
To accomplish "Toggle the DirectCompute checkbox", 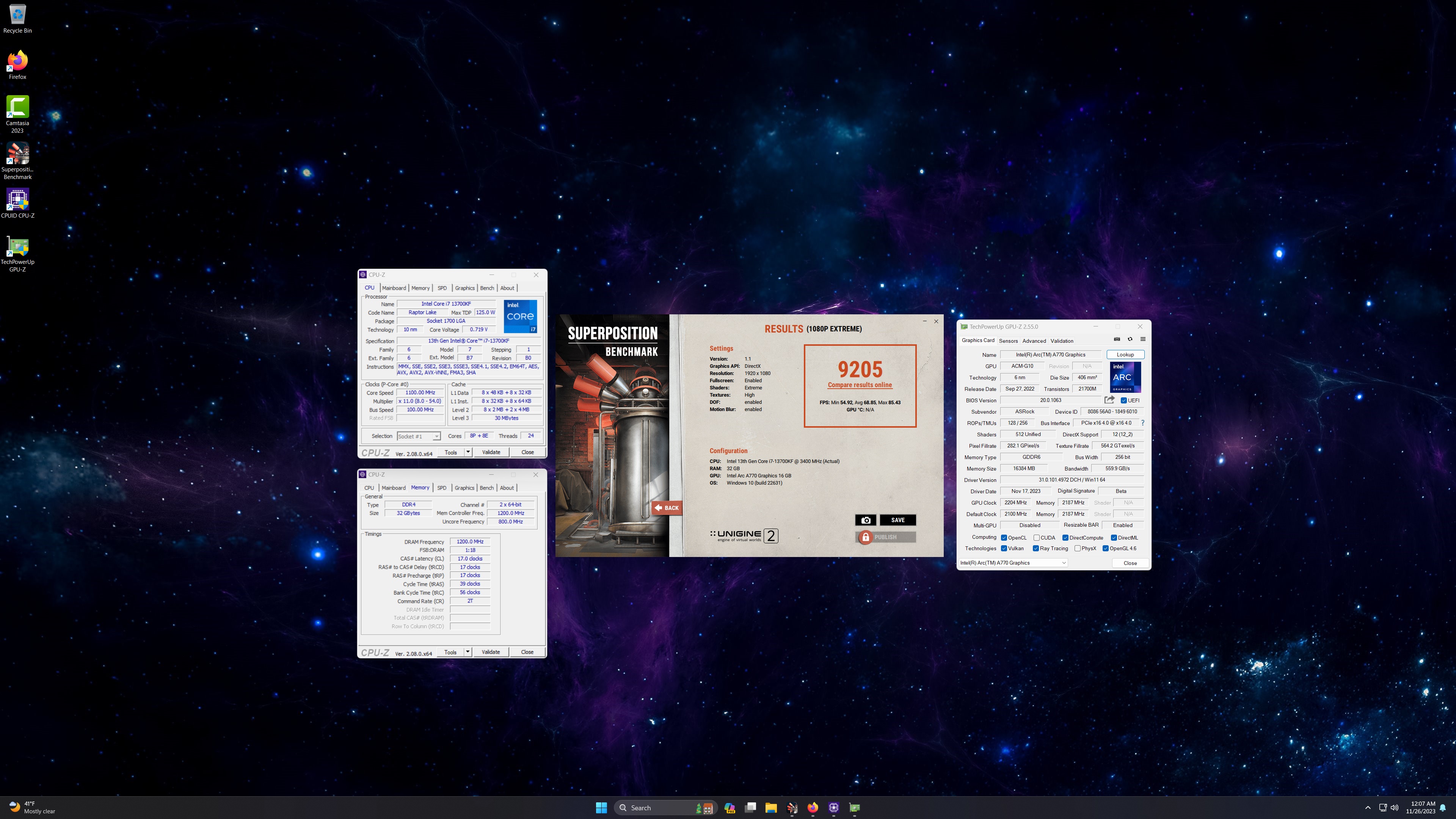I will (x=1065, y=538).
